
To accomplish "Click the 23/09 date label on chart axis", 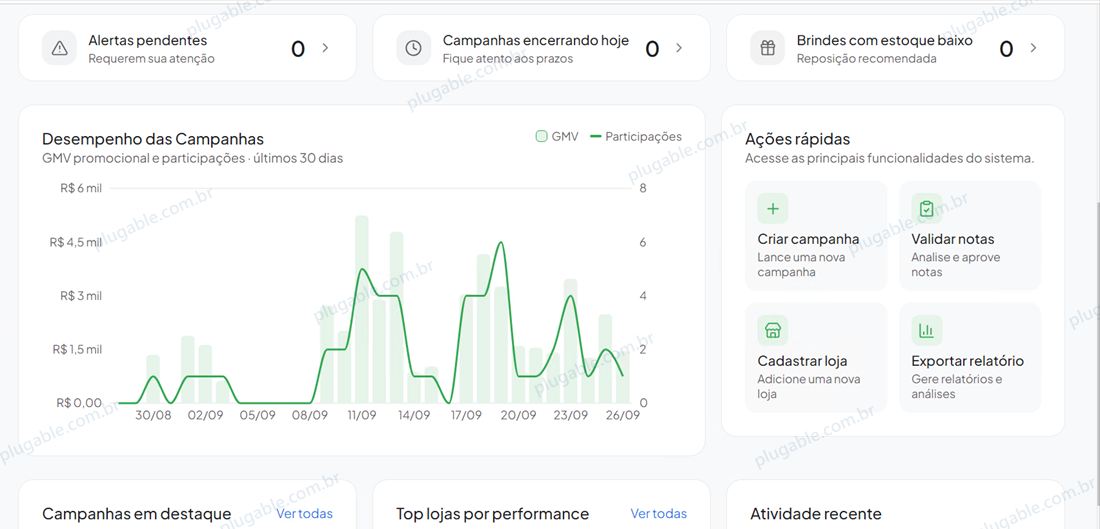I will point(570,415).
